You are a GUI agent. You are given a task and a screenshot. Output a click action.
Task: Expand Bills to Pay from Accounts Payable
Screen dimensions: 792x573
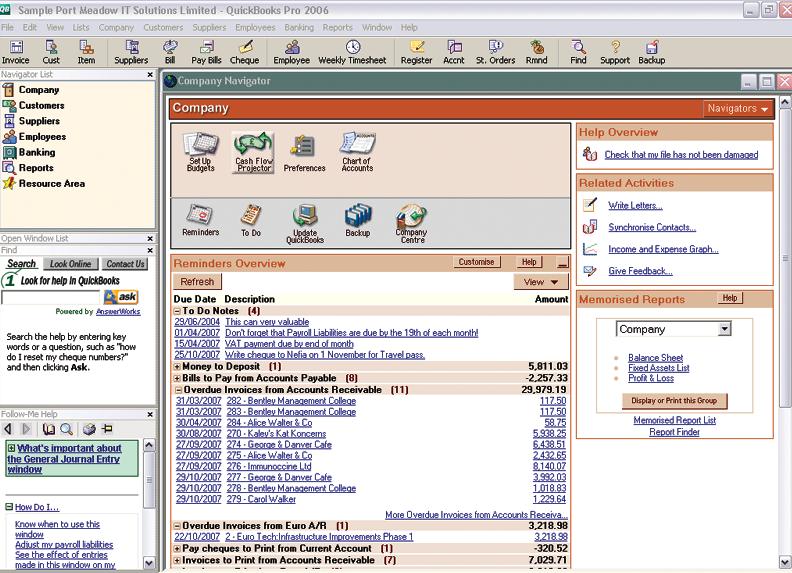pos(177,378)
